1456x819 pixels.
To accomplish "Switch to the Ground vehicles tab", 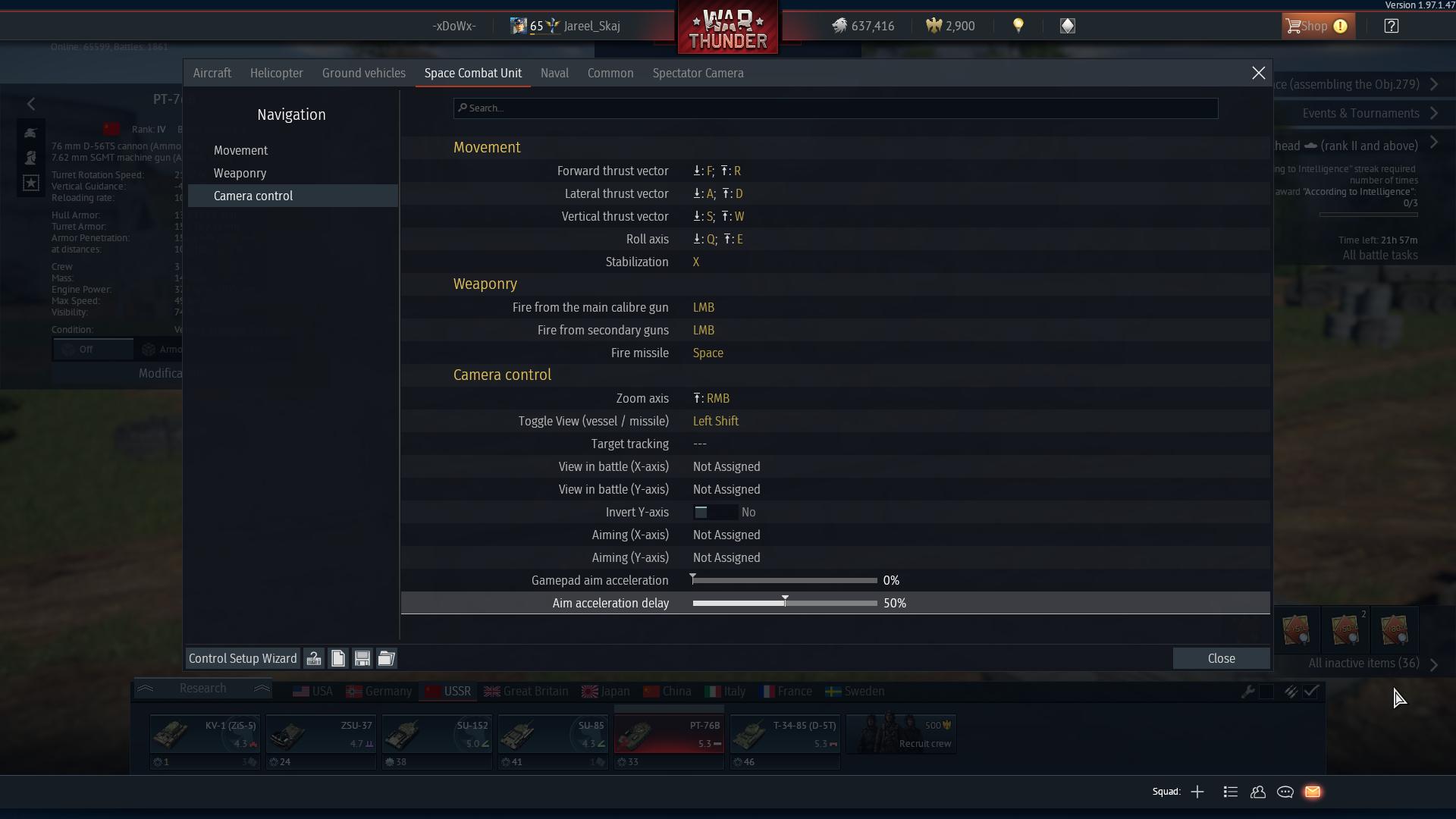I will pos(363,74).
